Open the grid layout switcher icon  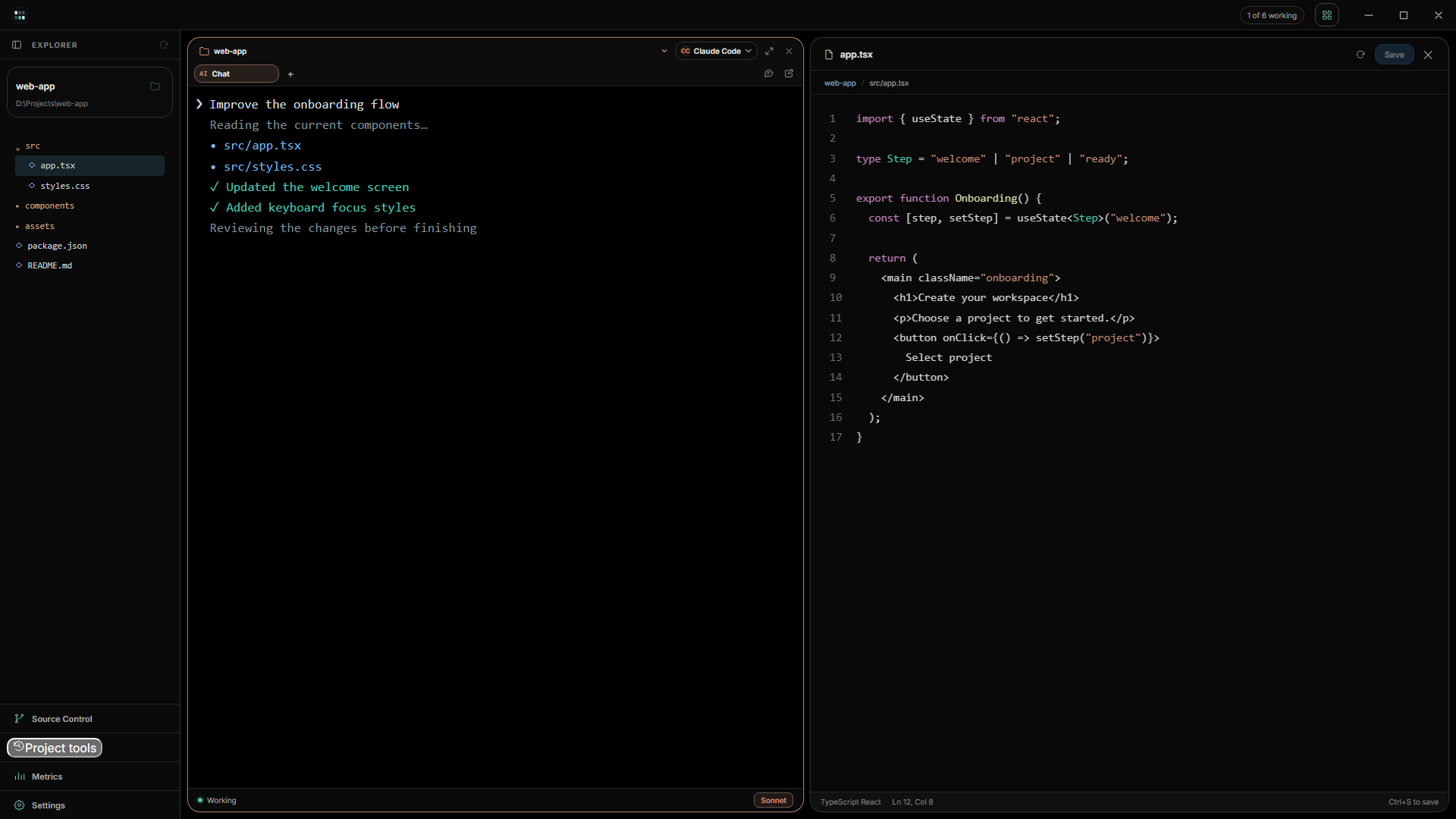coord(1327,15)
